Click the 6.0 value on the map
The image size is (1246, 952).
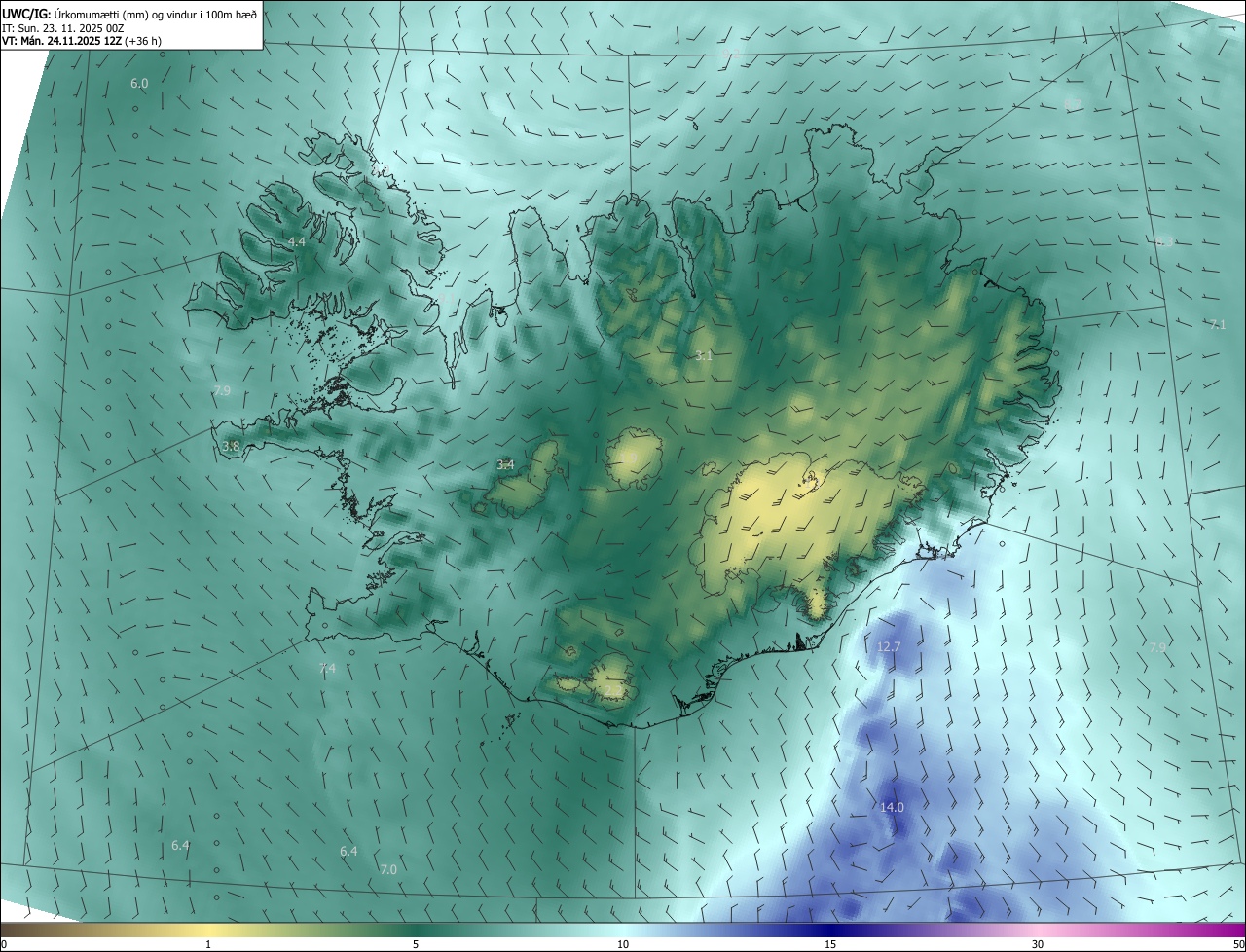pyautogui.click(x=139, y=84)
